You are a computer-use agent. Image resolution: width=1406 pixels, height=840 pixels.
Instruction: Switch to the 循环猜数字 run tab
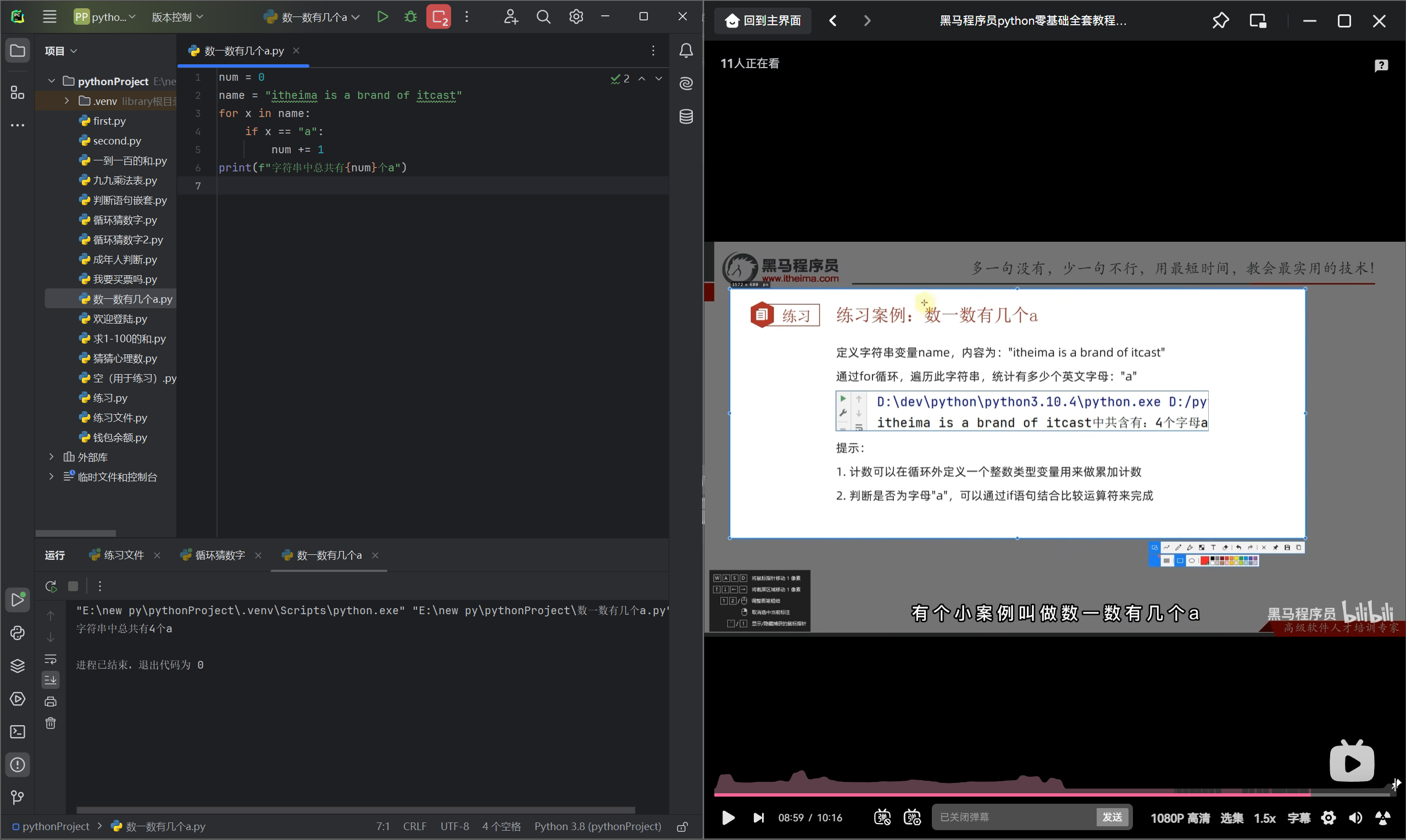point(220,555)
